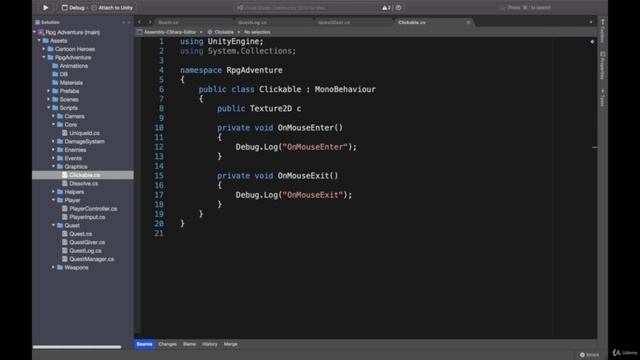The width and height of the screenshot is (640, 360).
Task: Close the Clickable.cs tab
Action: click(x=468, y=22)
